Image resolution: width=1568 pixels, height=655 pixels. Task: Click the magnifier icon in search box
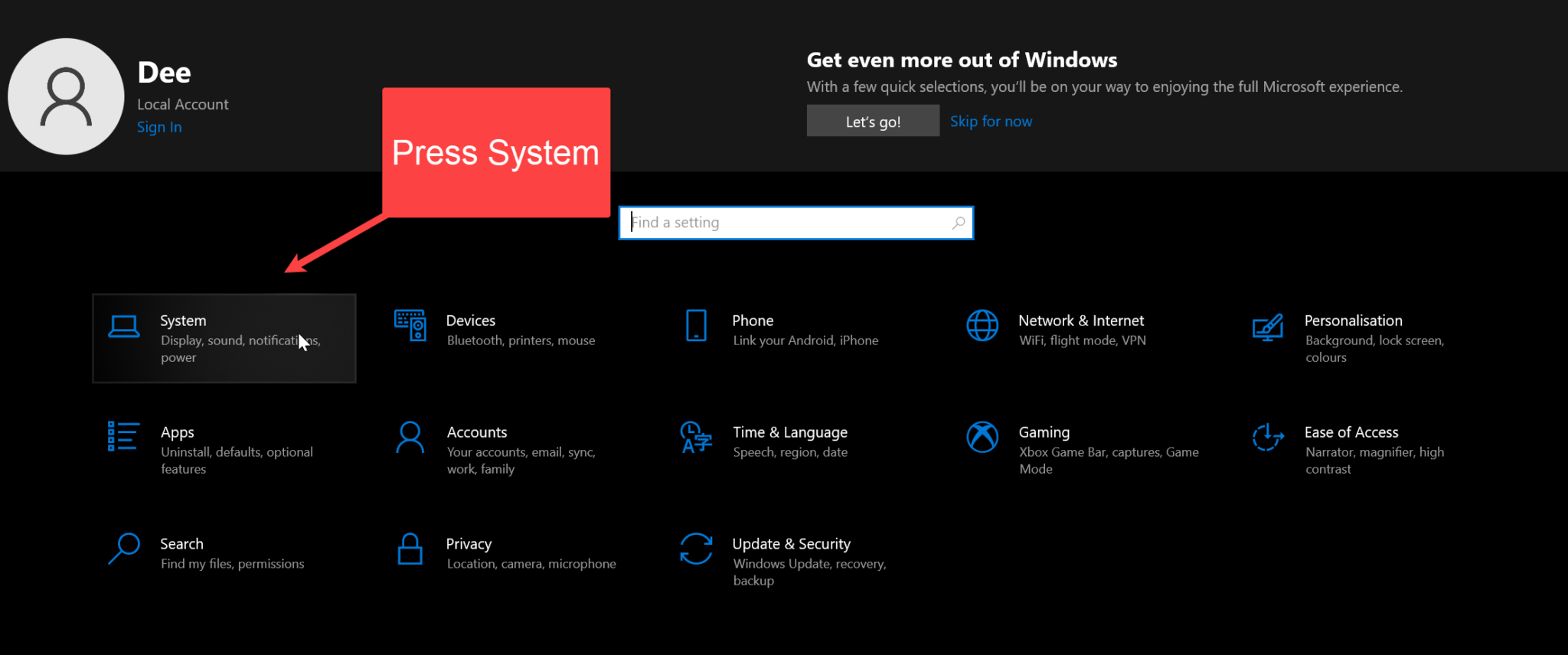pos(959,223)
